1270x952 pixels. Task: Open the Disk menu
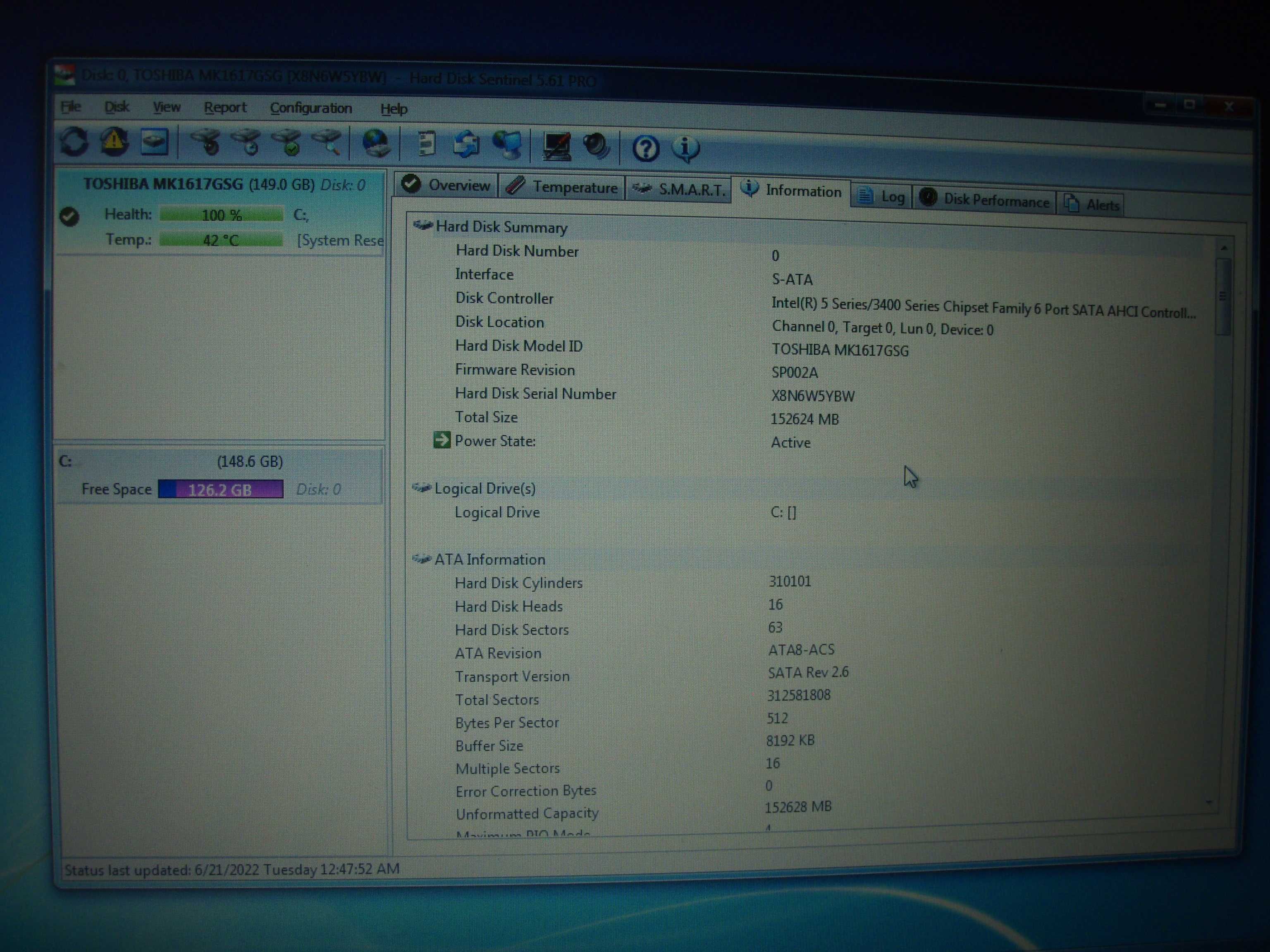coord(117,107)
